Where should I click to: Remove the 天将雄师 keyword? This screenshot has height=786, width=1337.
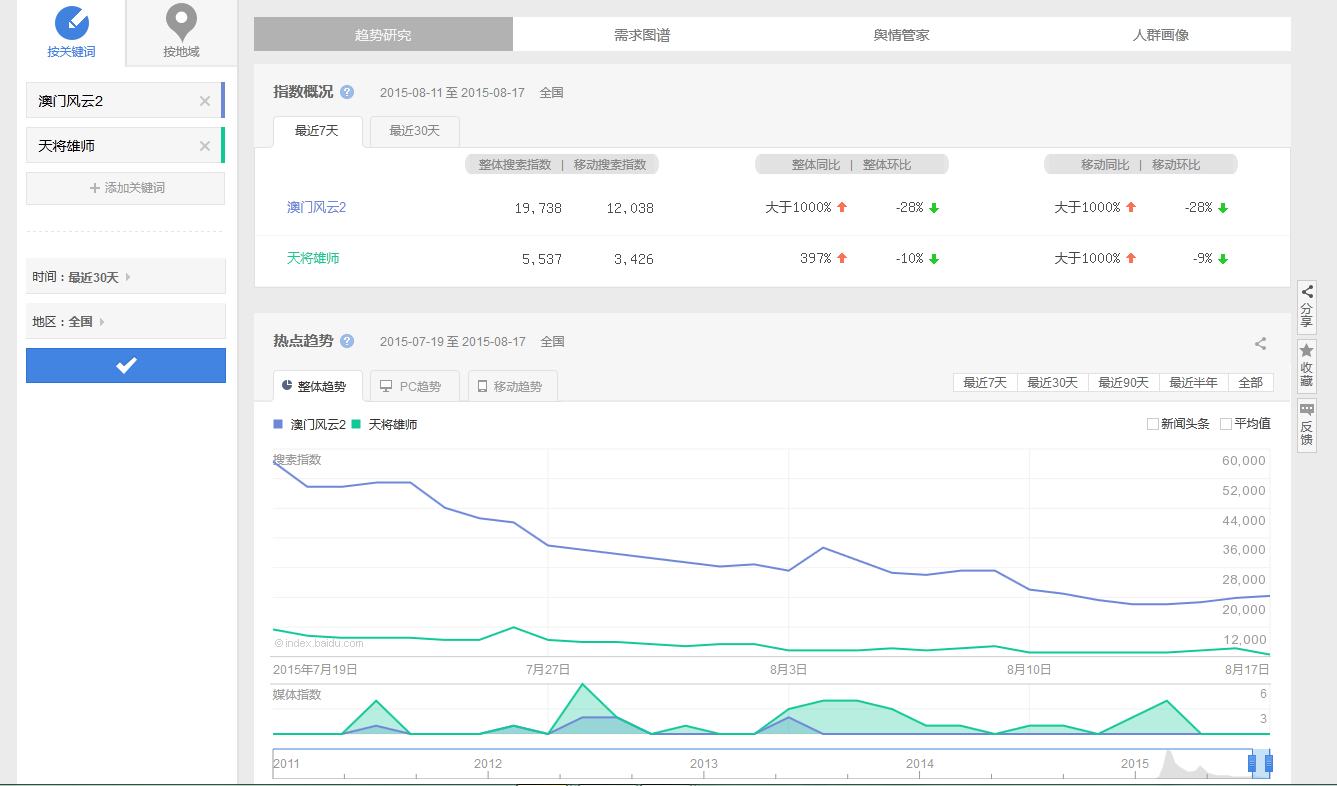[205, 146]
